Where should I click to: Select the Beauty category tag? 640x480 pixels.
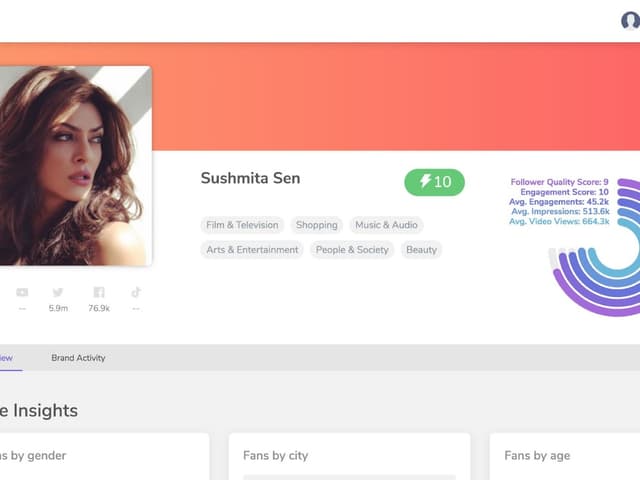coord(421,250)
